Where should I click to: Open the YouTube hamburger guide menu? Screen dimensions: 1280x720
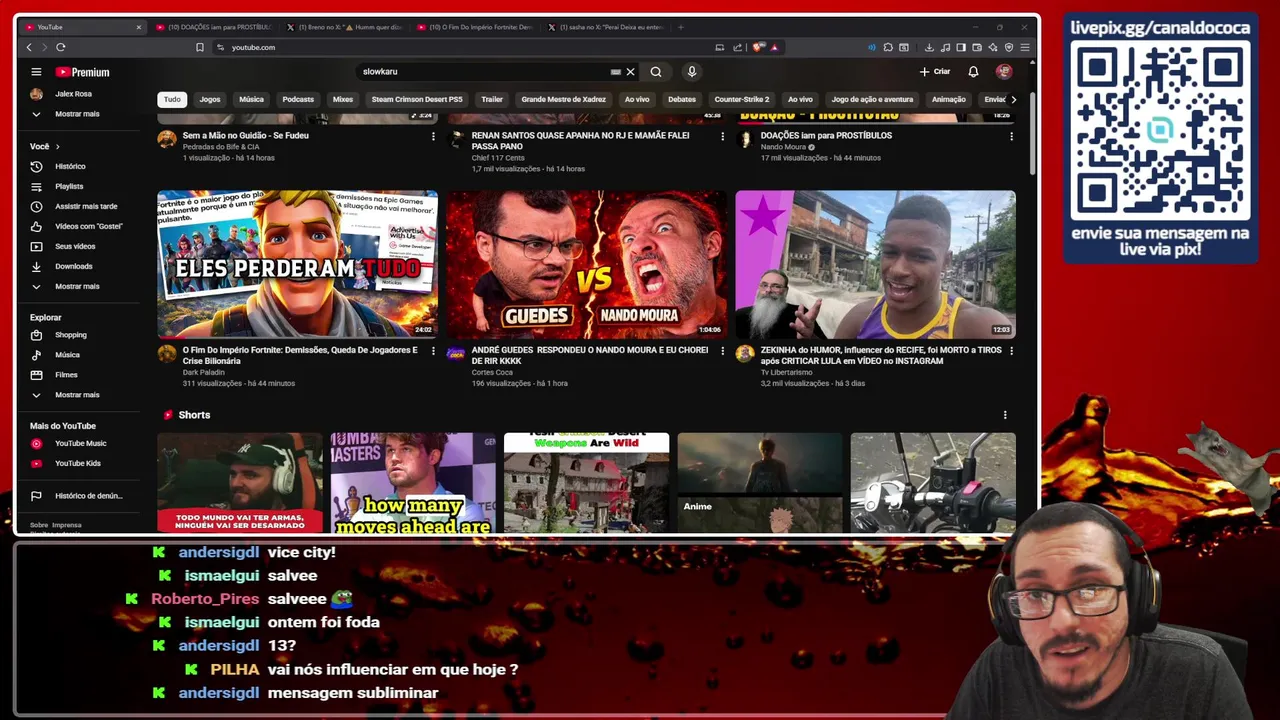(36, 72)
